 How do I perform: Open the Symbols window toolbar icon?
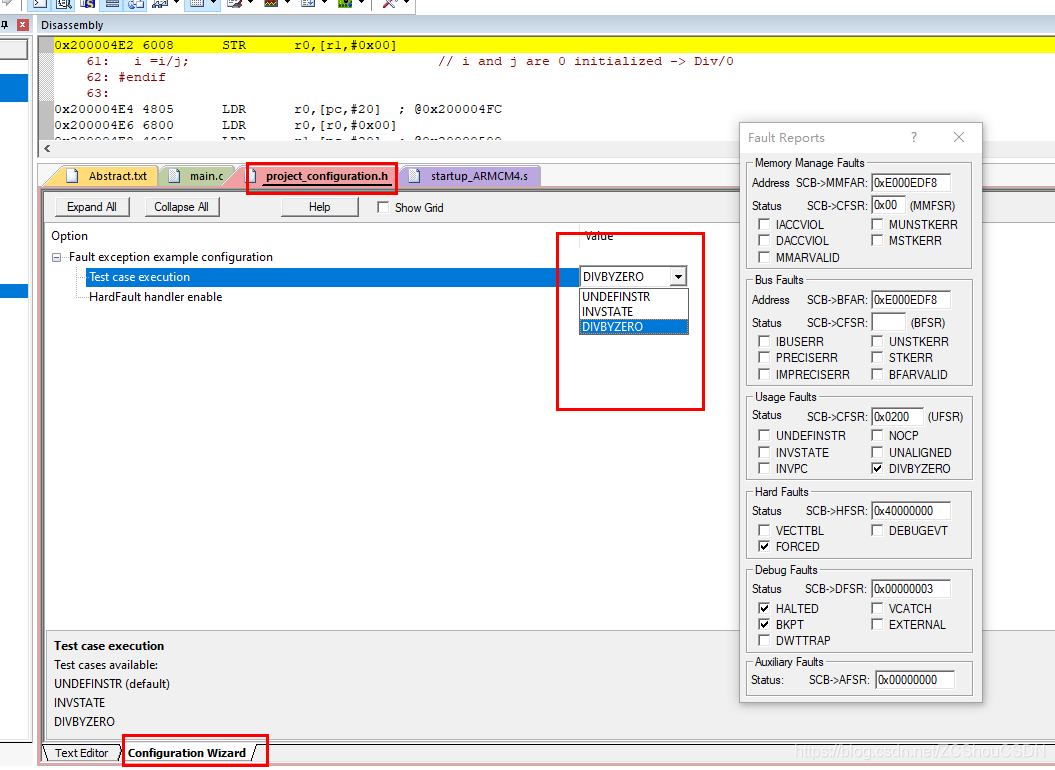88,4
